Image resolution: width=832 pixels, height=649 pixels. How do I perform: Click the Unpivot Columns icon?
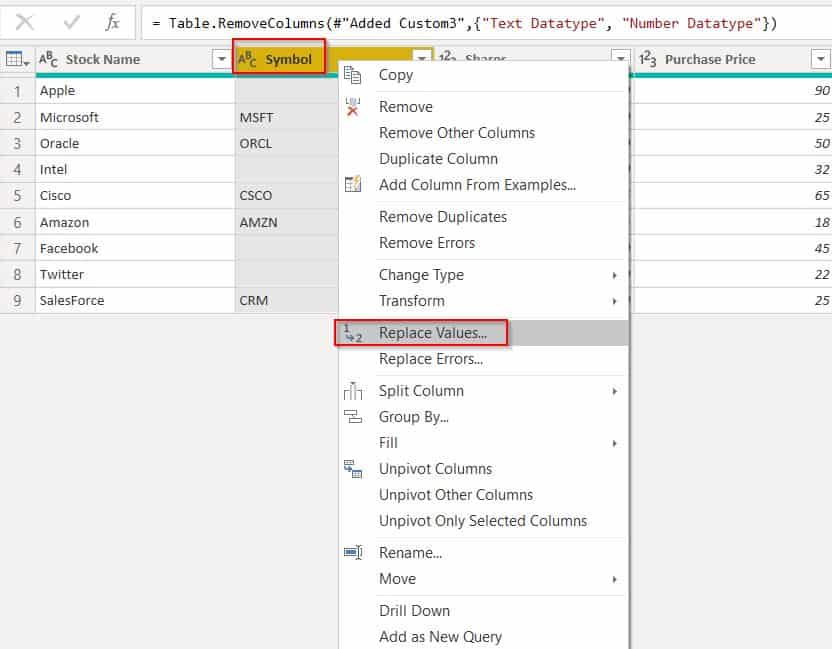coord(353,469)
